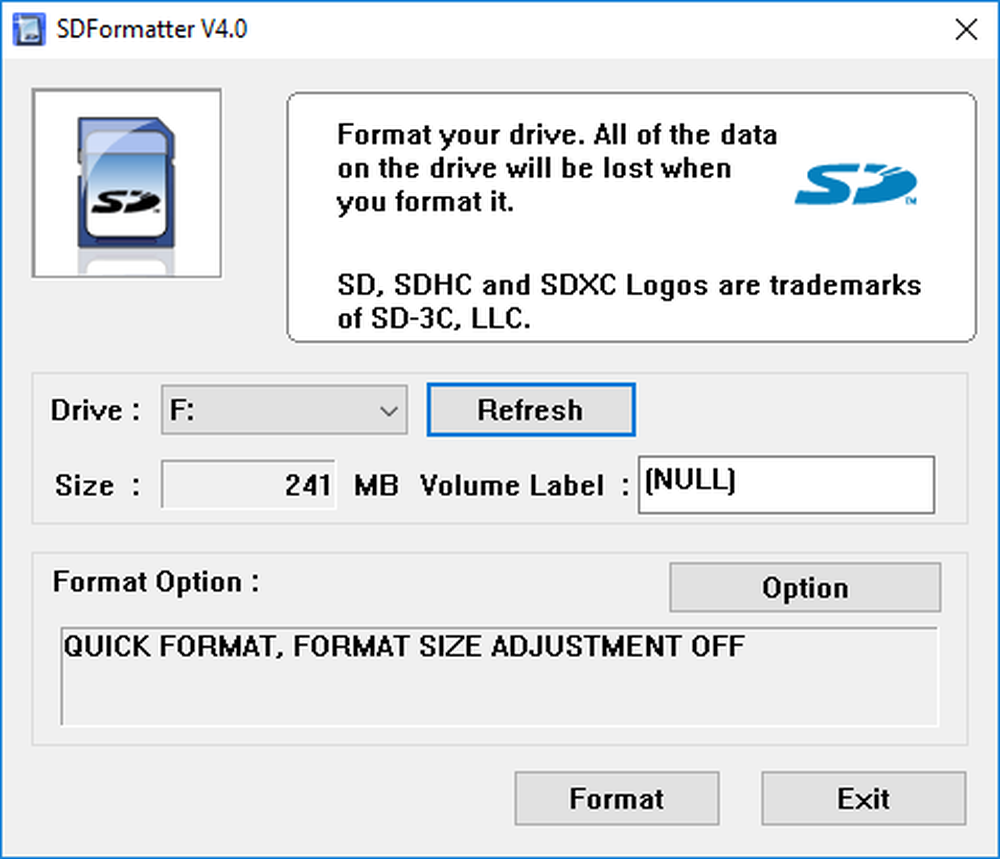Click the 'SD, SDHC and SDXC Logos' trademark text
The width and height of the screenshot is (1000, 859).
[x=629, y=302]
